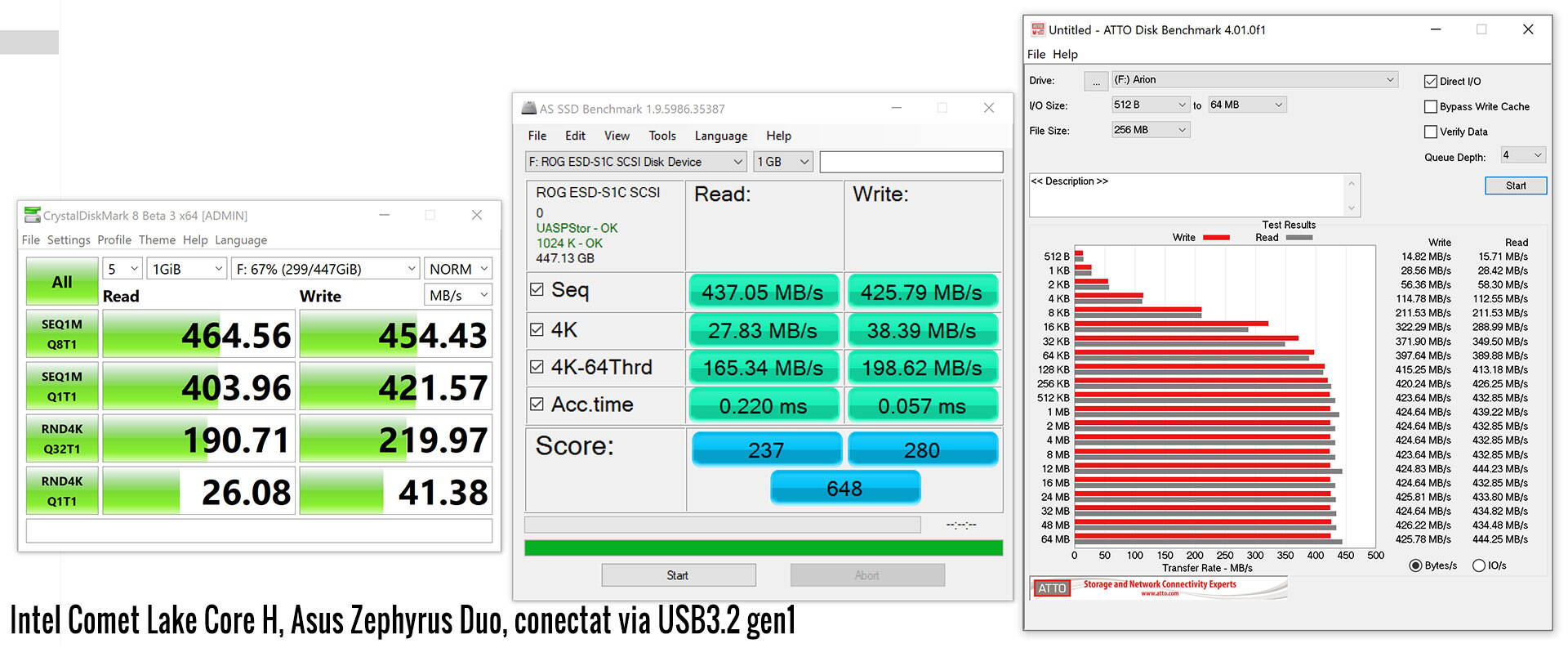Viewport: 1568px width, 648px height.
Task: Click the CrystalDiskMark app icon in title bar
Action: 33,215
